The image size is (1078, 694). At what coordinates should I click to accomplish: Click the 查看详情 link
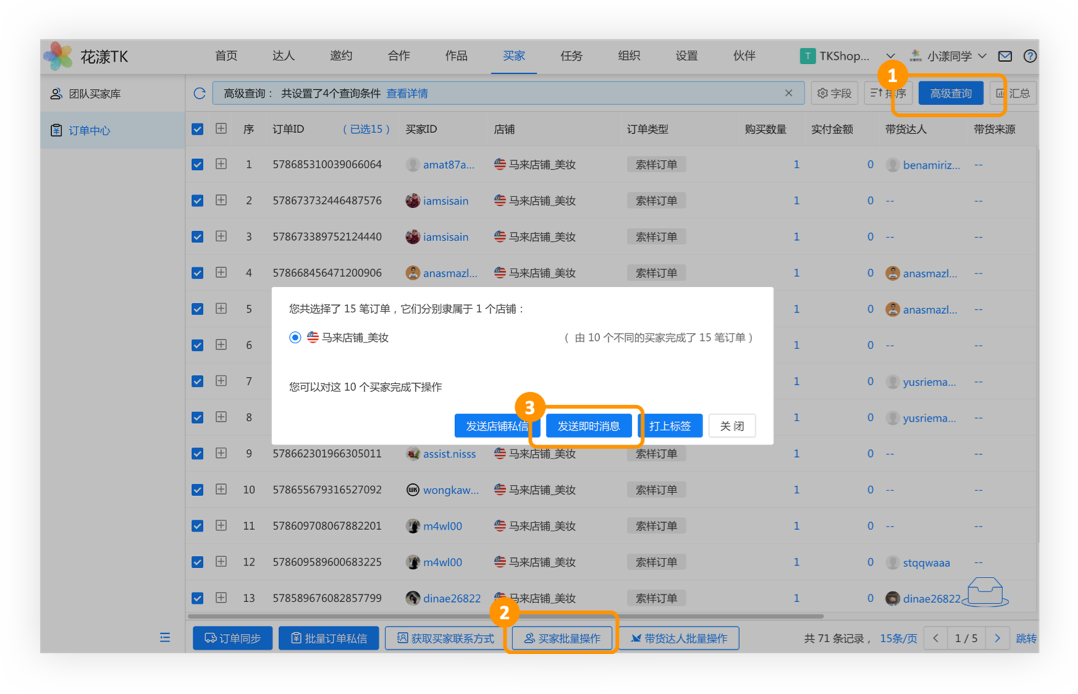pos(407,93)
